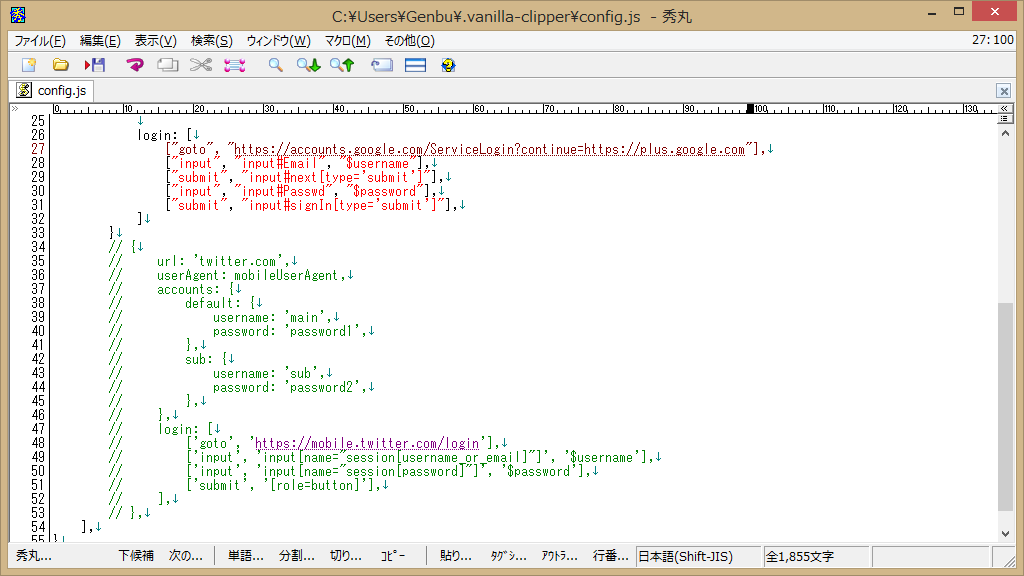The width and height of the screenshot is (1024, 576).
Task: Open the ファイル(F) menu
Action: pos(41,41)
